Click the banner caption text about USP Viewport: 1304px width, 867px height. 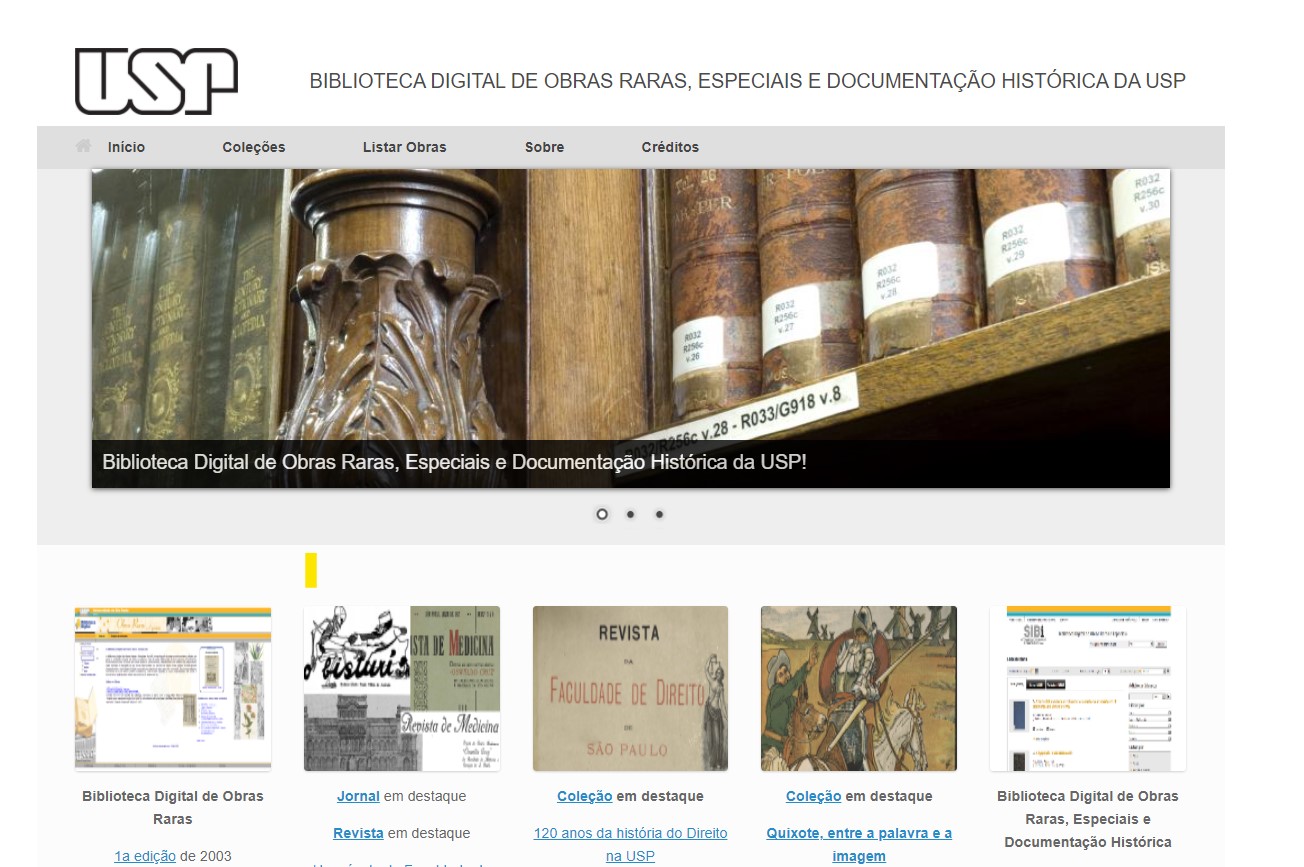(x=454, y=463)
